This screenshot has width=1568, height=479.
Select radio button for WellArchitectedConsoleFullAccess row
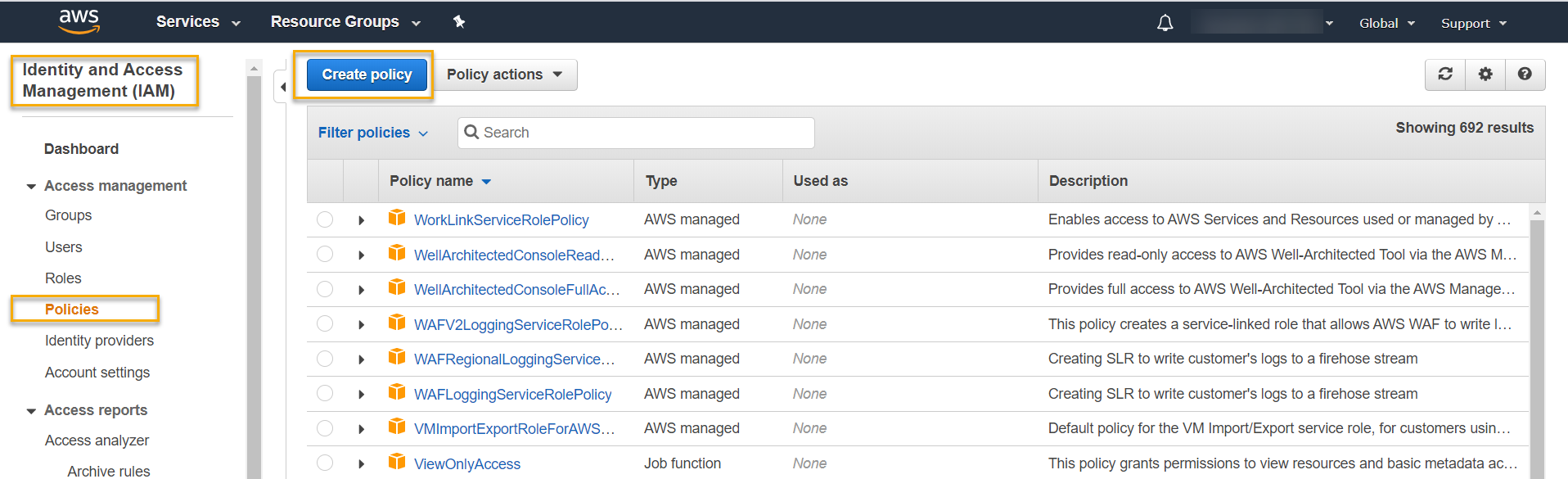[325, 289]
